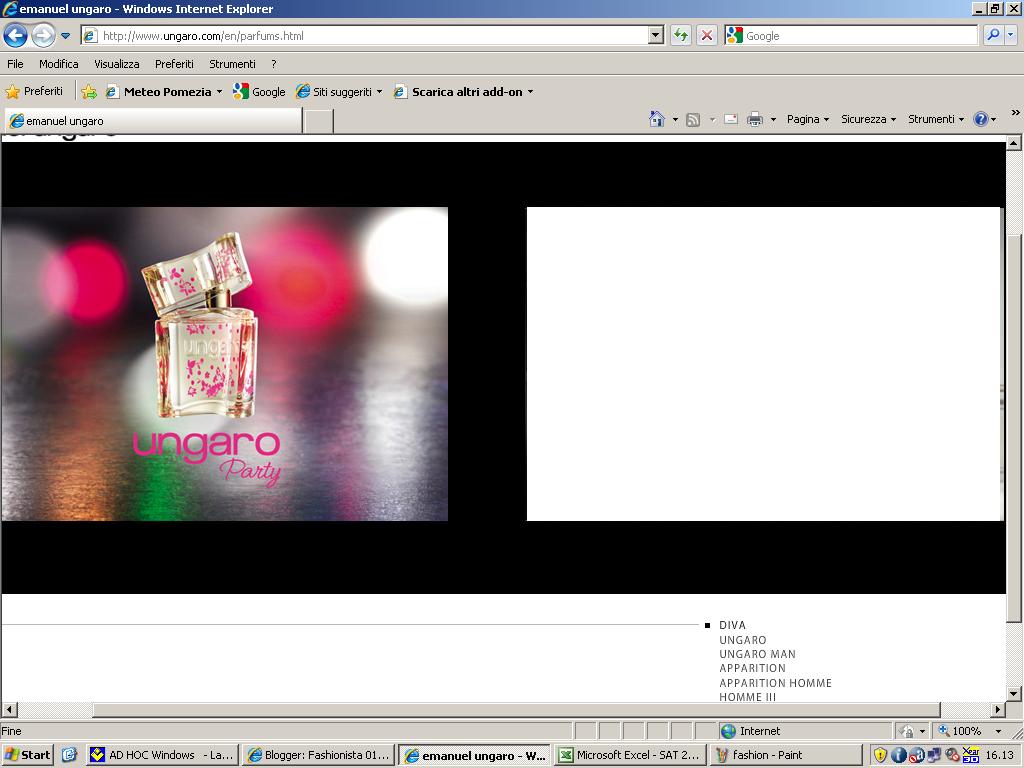Click the Refresh page icon
The width and height of the screenshot is (1024, 768).
tap(680, 35)
